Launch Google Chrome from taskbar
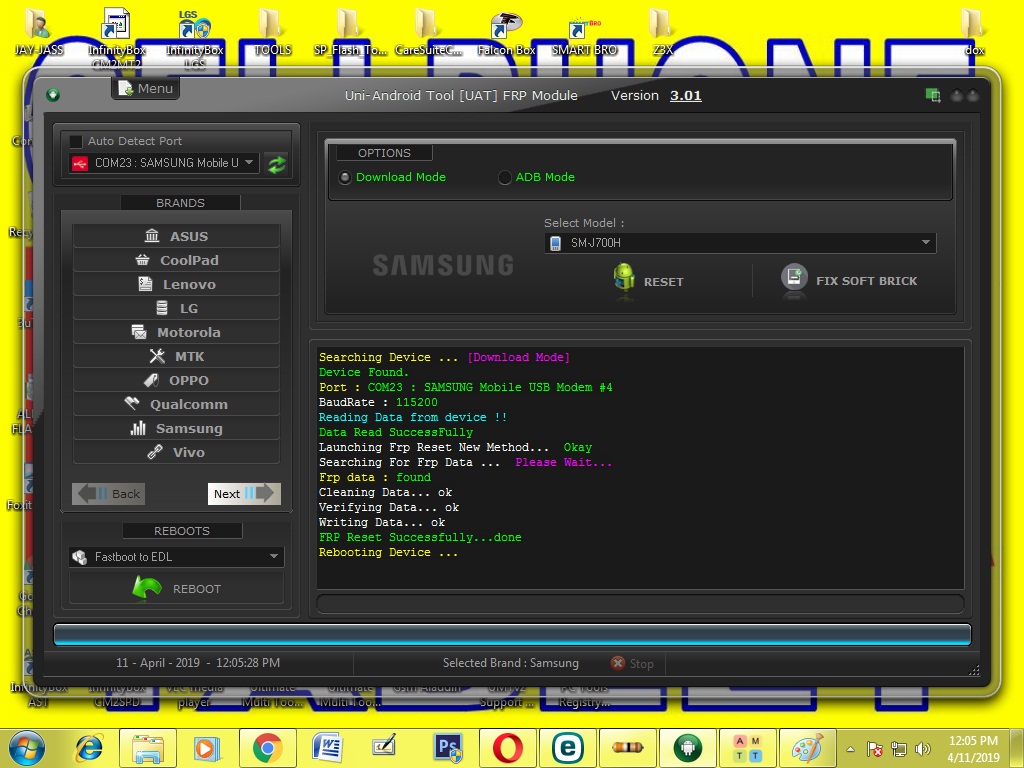 point(267,748)
